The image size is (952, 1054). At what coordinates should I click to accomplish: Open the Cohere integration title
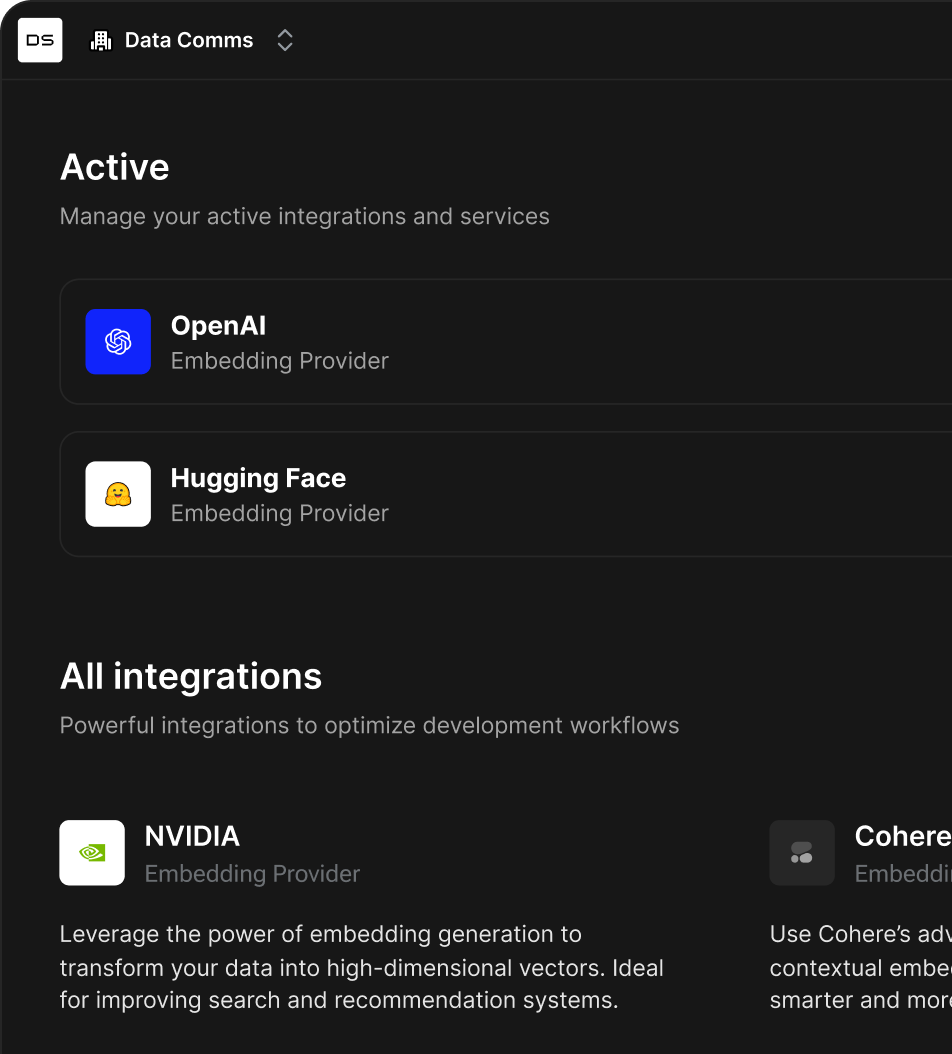point(902,836)
